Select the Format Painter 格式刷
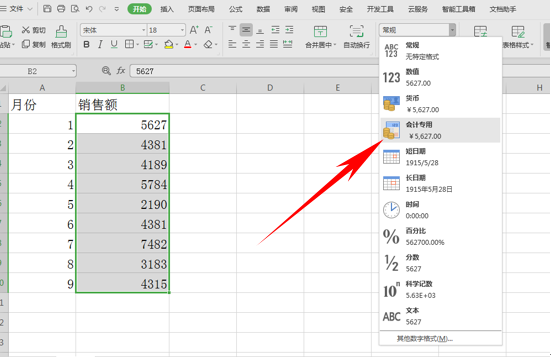 pos(61,37)
